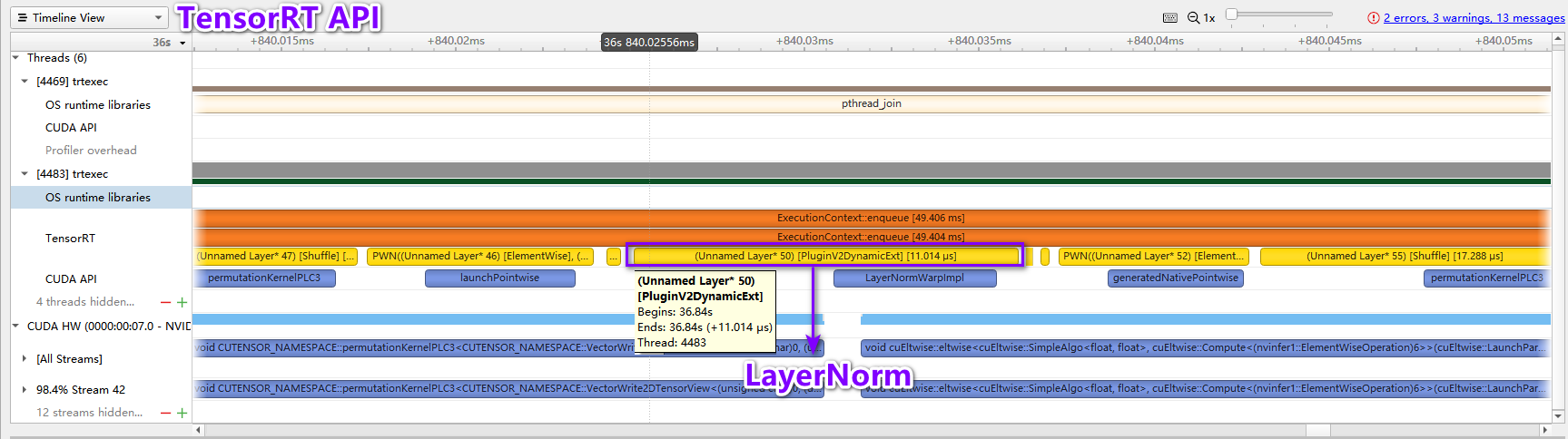Open the Timeline View dropdown
This screenshot has width=1568, height=439.
pyautogui.click(x=89, y=17)
